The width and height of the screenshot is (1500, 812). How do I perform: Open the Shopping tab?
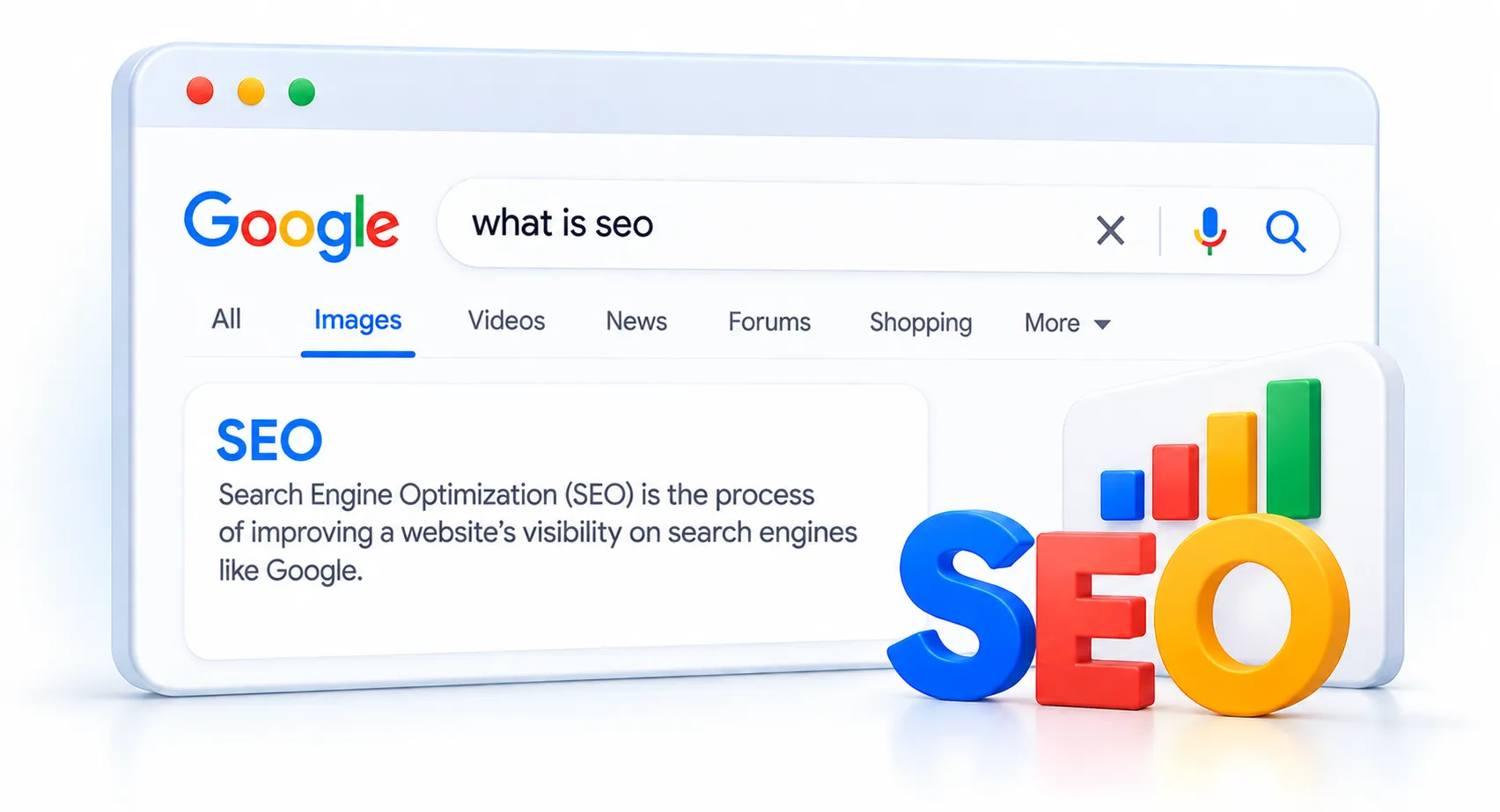[x=921, y=323]
